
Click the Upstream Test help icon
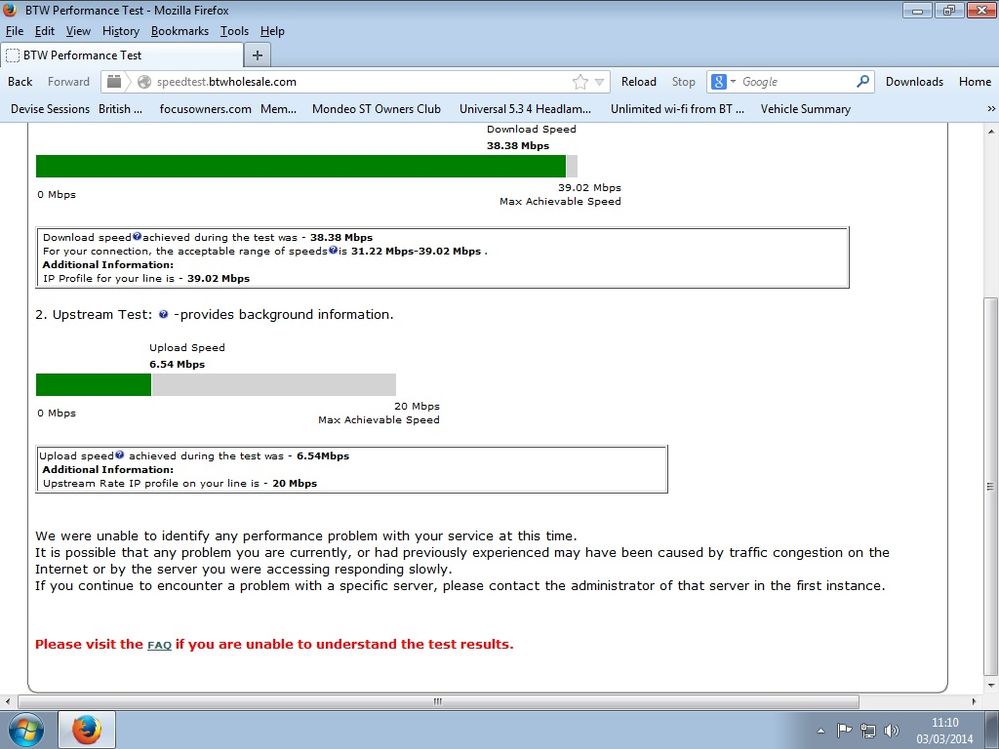point(164,314)
